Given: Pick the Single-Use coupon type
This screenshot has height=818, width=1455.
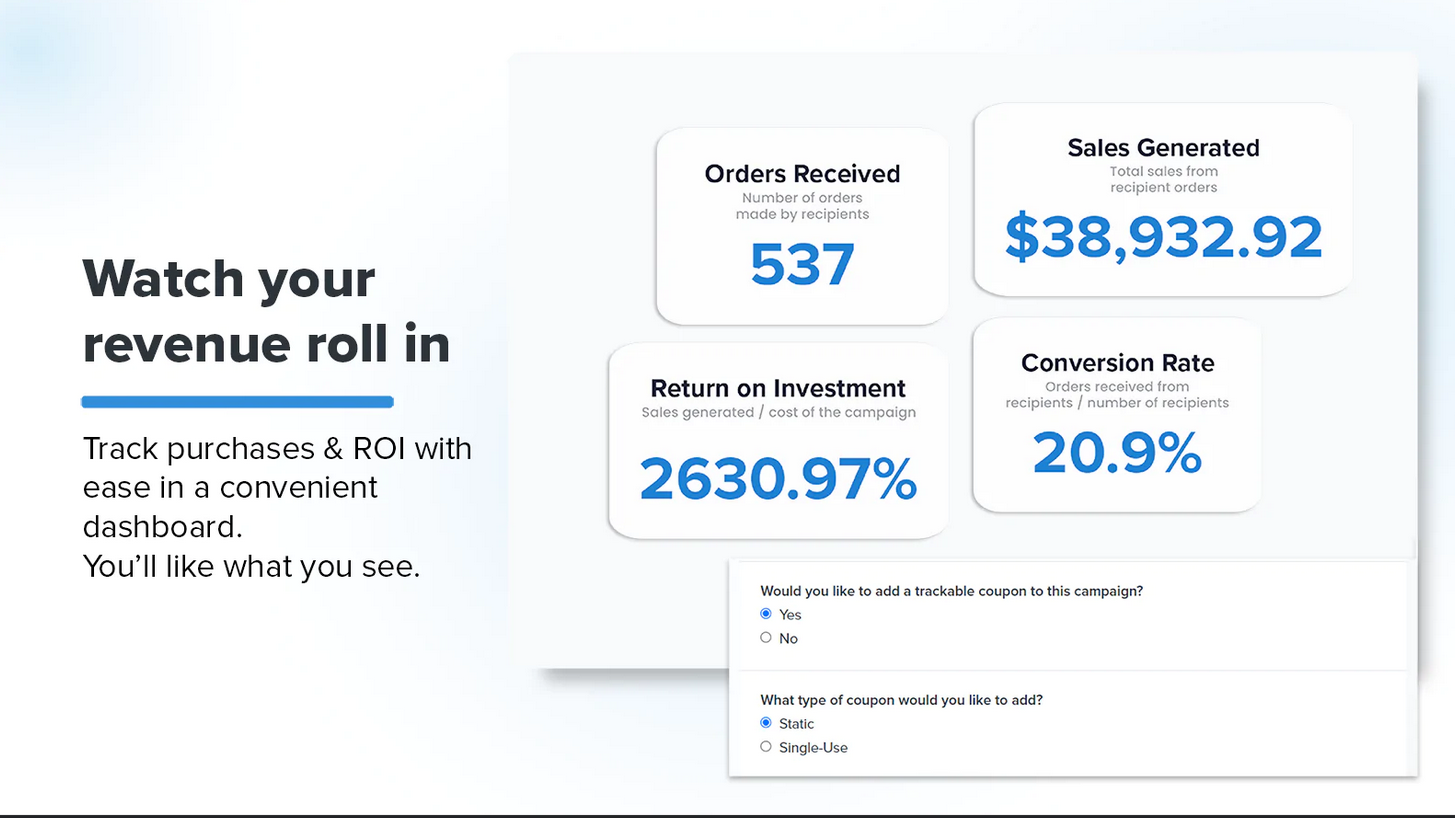Looking at the screenshot, I should (x=766, y=747).
